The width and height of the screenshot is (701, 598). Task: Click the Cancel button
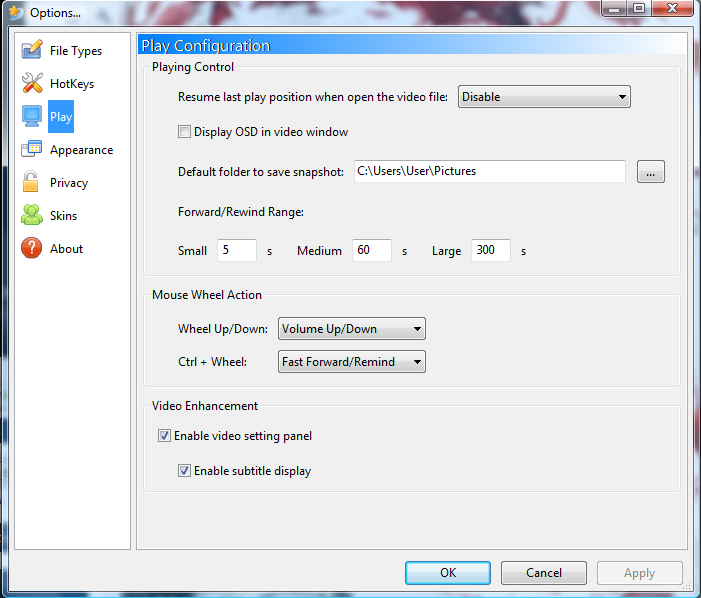[x=544, y=573]
